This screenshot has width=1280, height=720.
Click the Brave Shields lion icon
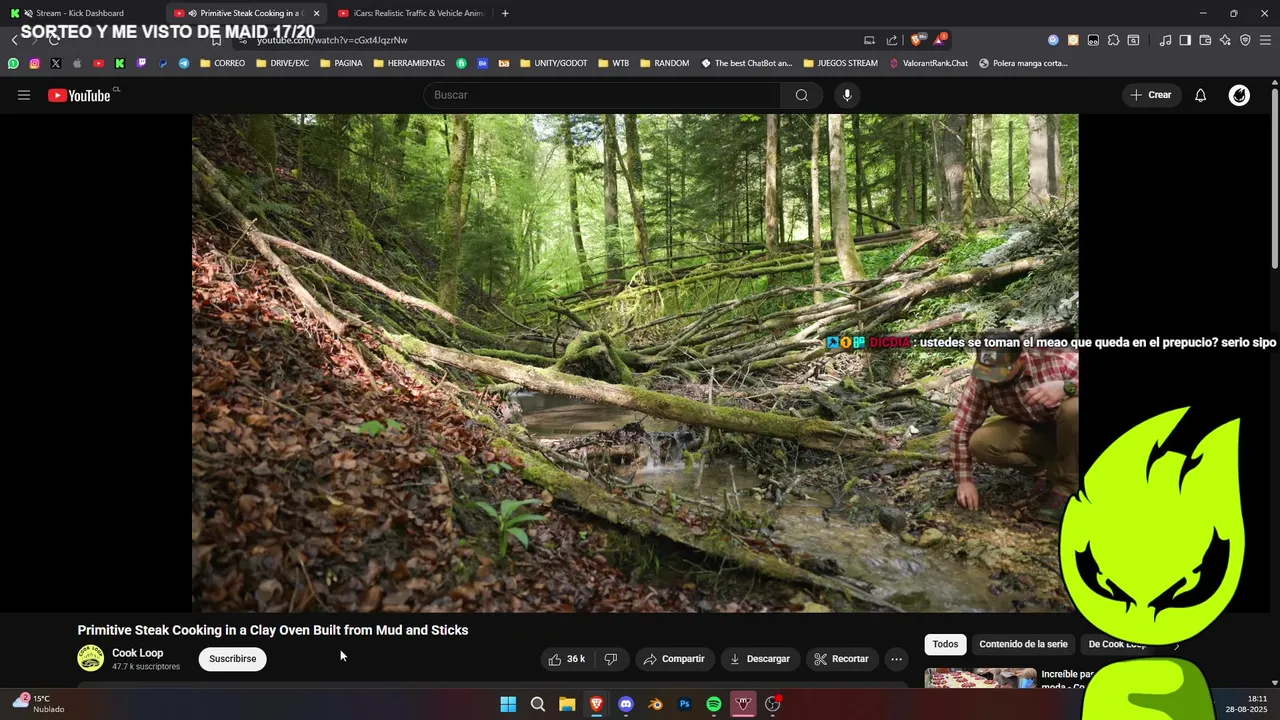click(916, 40)
